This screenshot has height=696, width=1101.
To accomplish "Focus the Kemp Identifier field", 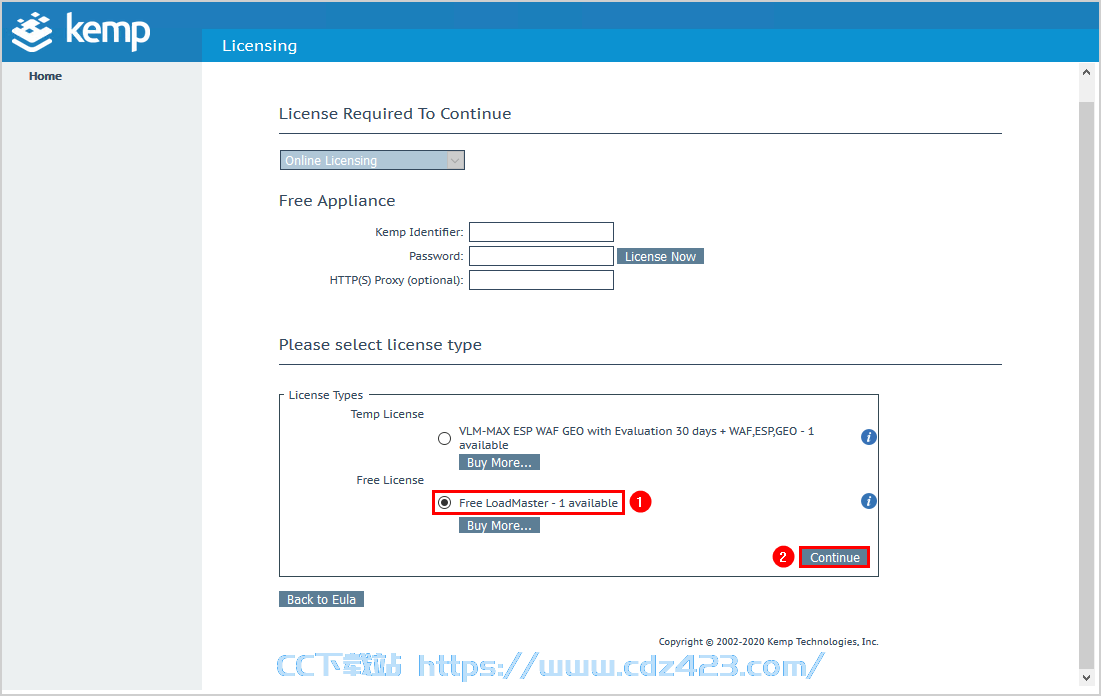I will coord(541,232).
